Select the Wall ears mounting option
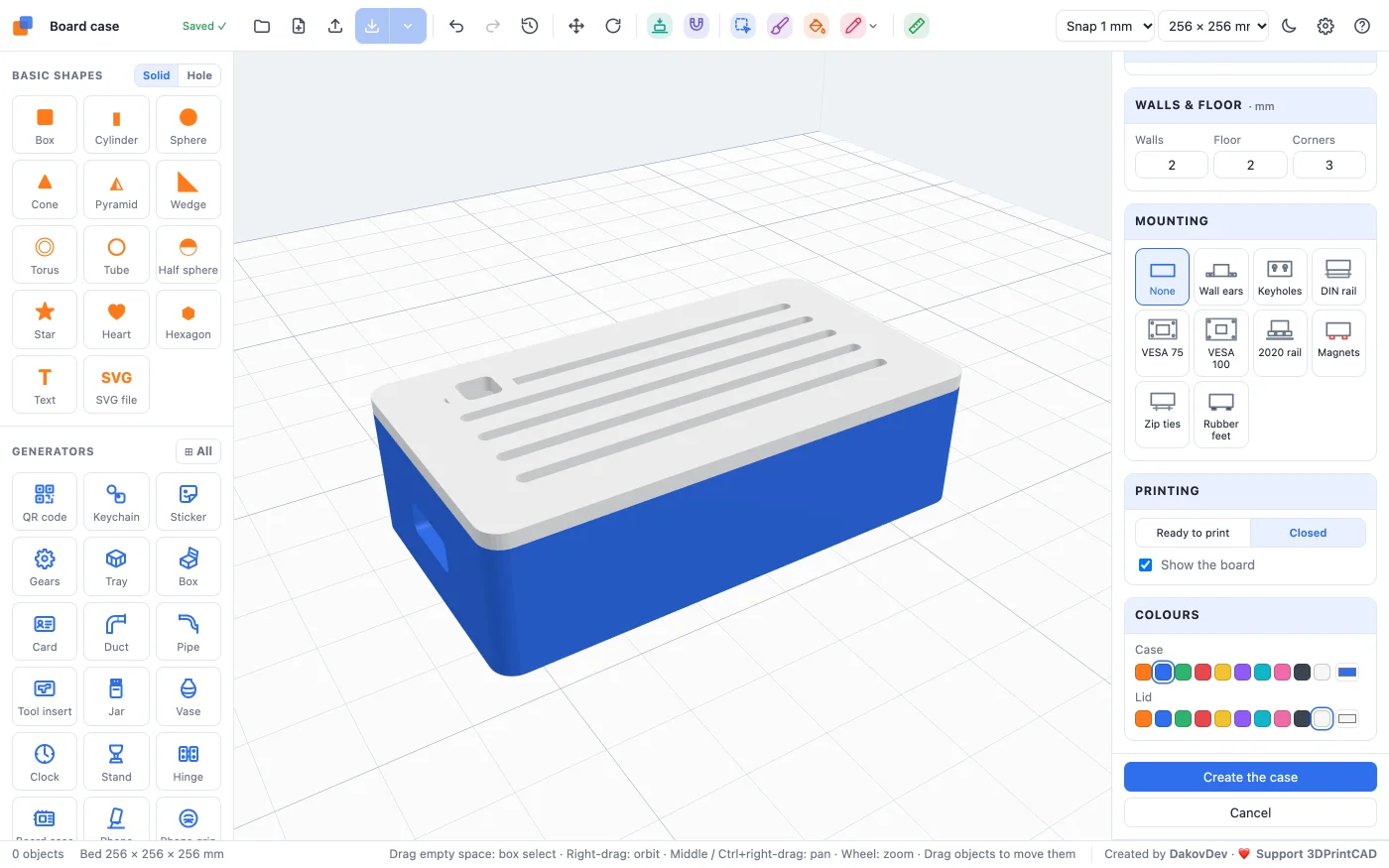The width and height of the screenshot is (1389, 868). coord(1221,276)
